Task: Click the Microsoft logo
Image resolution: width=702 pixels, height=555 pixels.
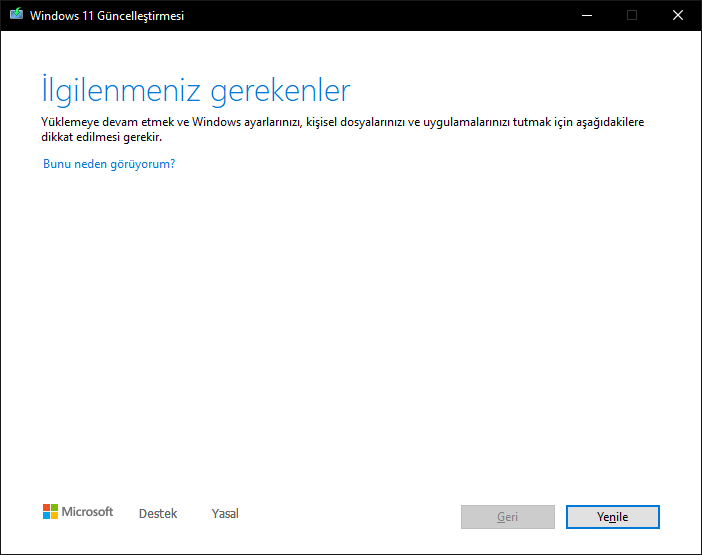Action: tap(78, 512)
